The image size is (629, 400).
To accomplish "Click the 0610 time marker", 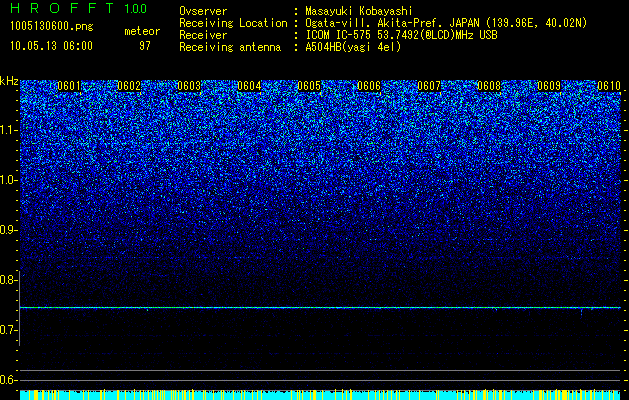I will (x=609, y=86).
